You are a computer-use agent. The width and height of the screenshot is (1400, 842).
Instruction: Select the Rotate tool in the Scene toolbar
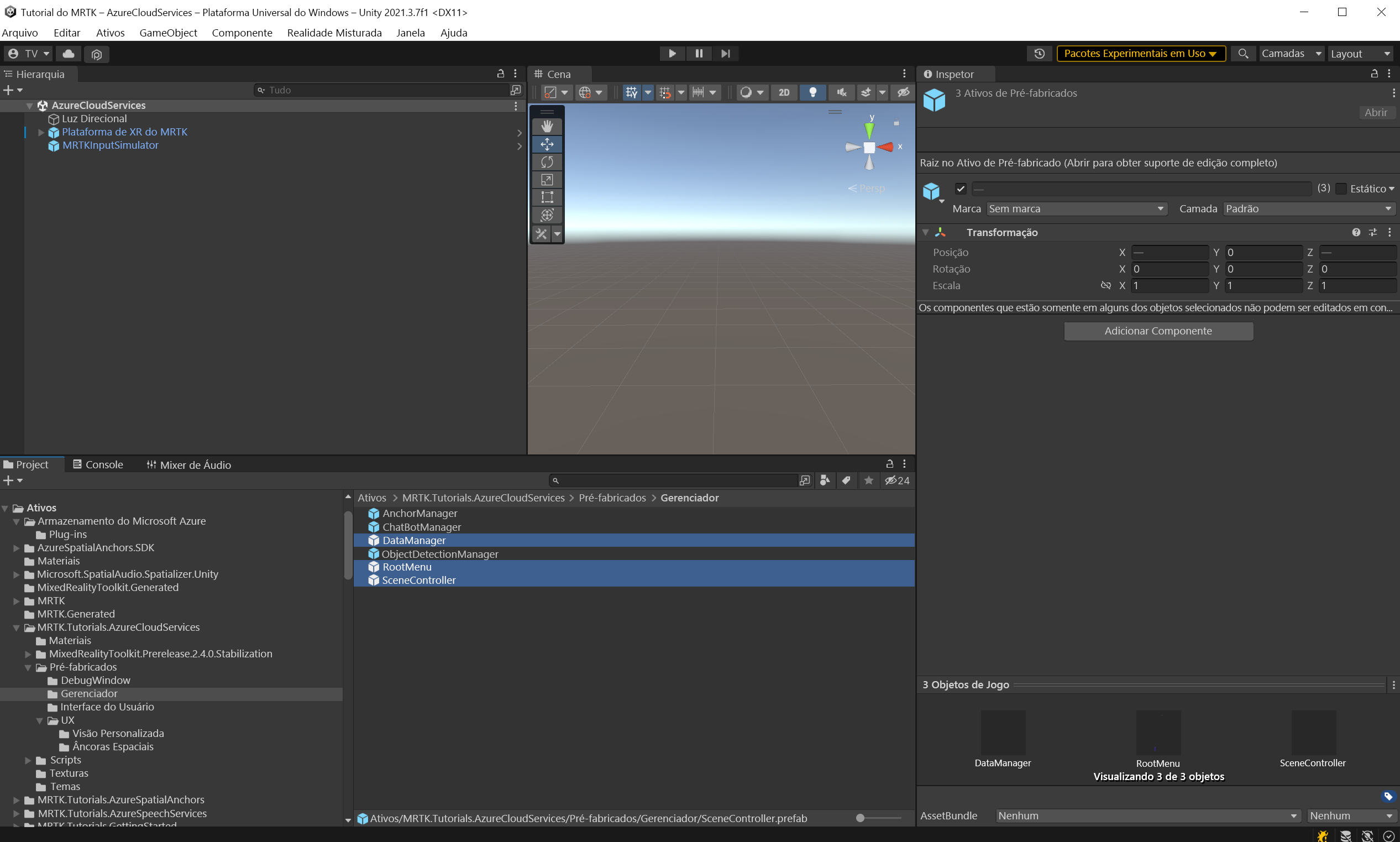(x=547, y=161)
